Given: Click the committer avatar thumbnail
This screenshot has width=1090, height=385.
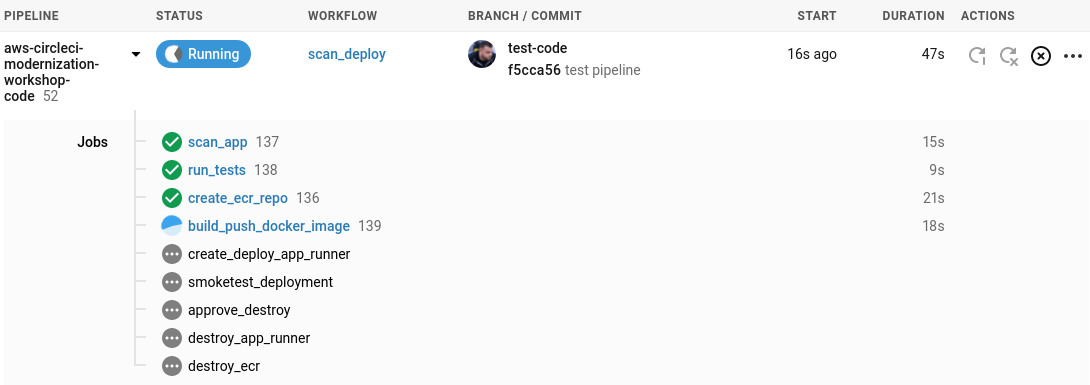Looking at the screenshot, I should point(482,54).
